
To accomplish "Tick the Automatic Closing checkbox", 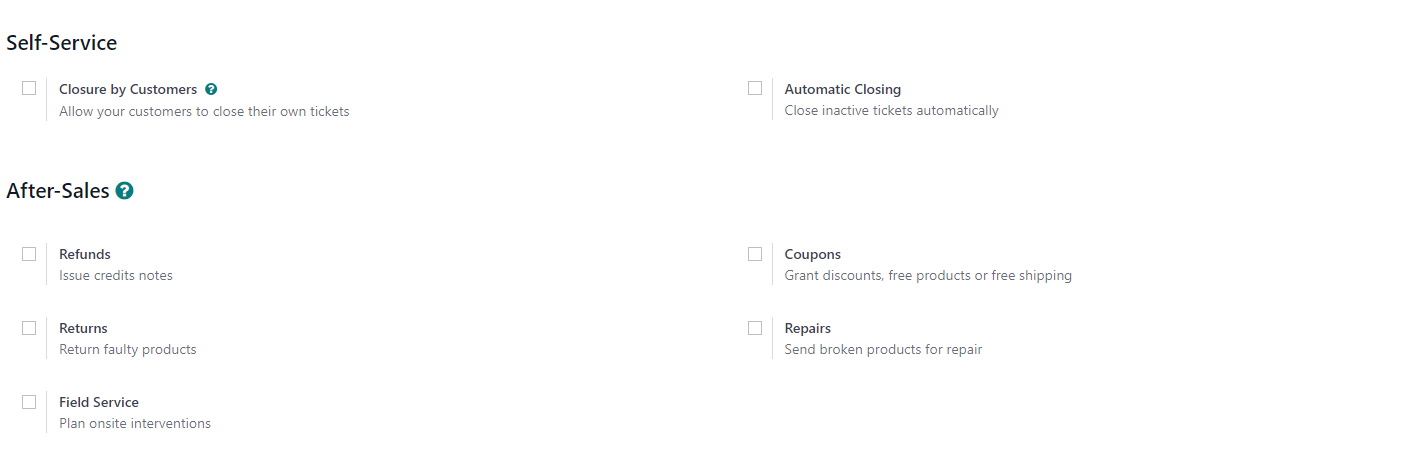I will point(755,88).
